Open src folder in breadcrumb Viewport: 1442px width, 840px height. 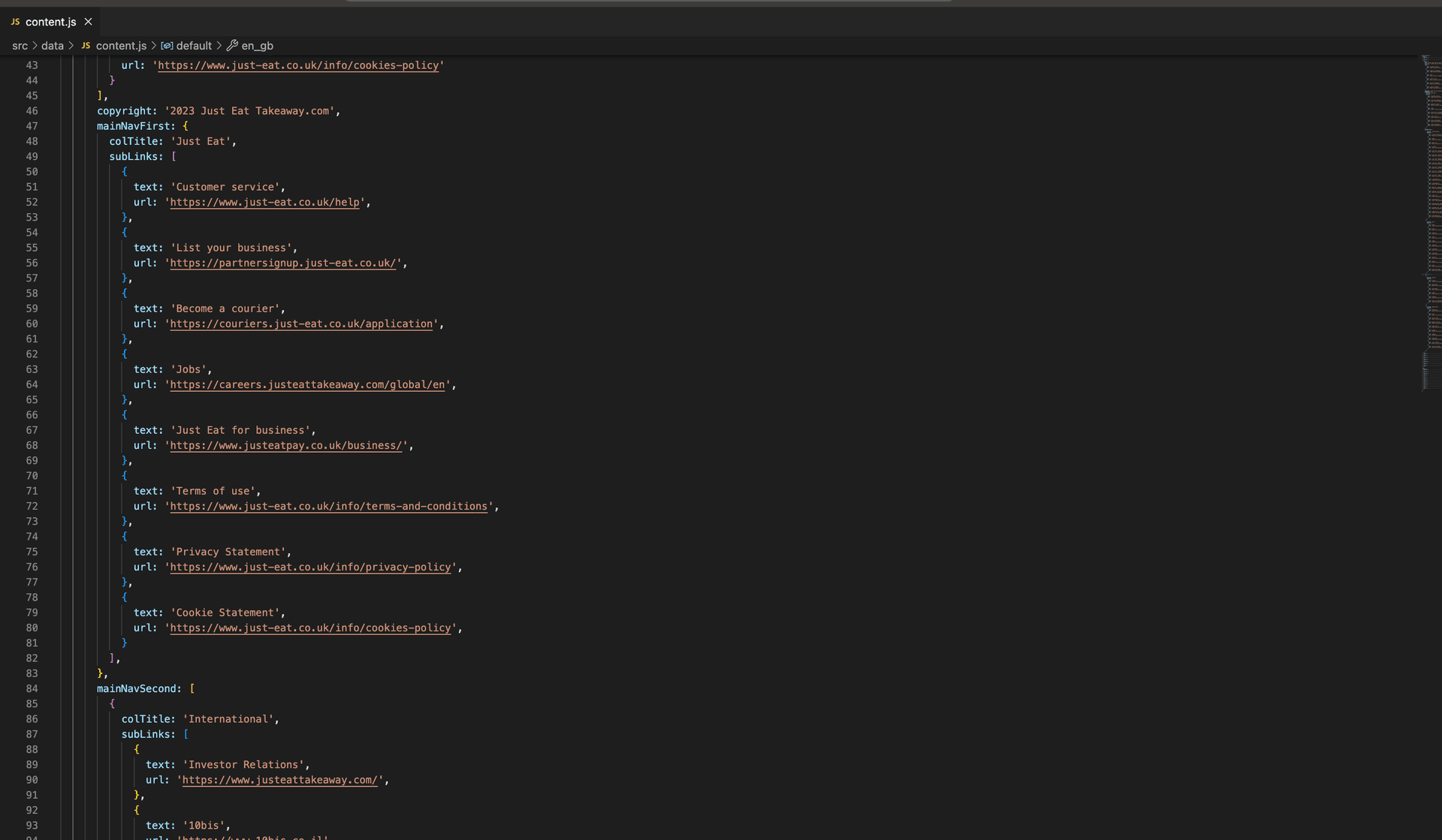pos(20,46)
